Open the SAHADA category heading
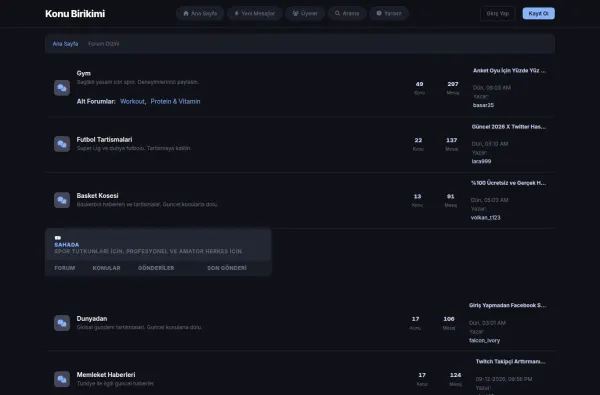Viewport: 600px width, 395px height. tap(67, 245)
